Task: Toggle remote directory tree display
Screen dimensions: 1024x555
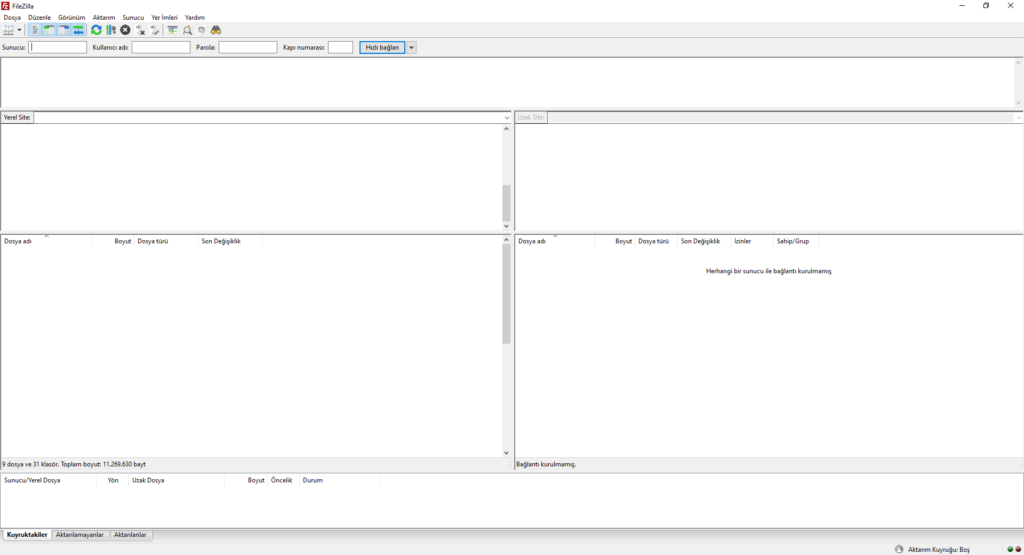Action: (63, 30)
